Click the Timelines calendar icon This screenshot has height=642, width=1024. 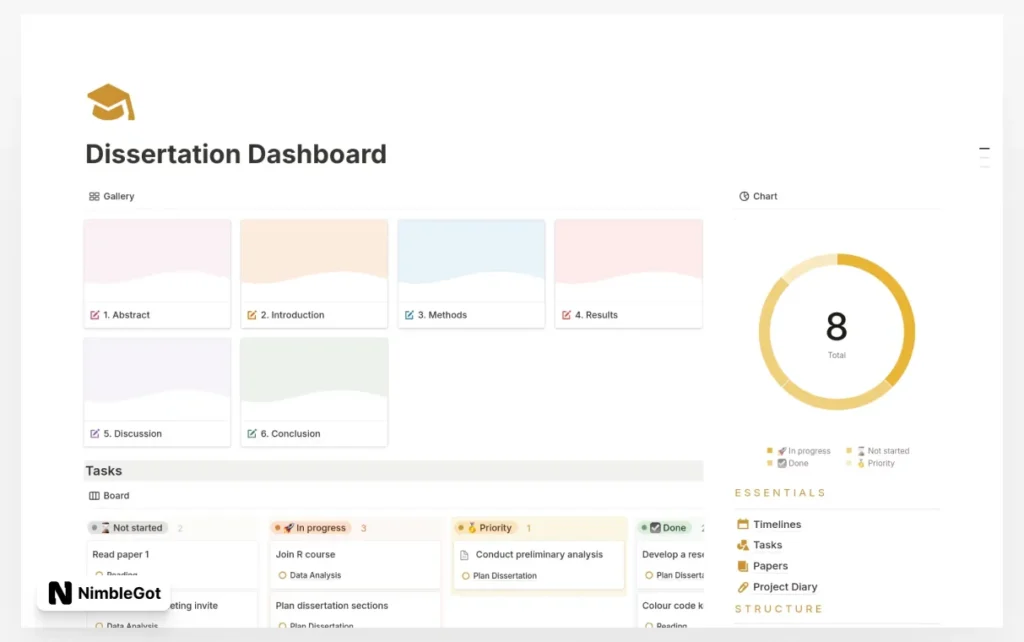click(743, 524)
